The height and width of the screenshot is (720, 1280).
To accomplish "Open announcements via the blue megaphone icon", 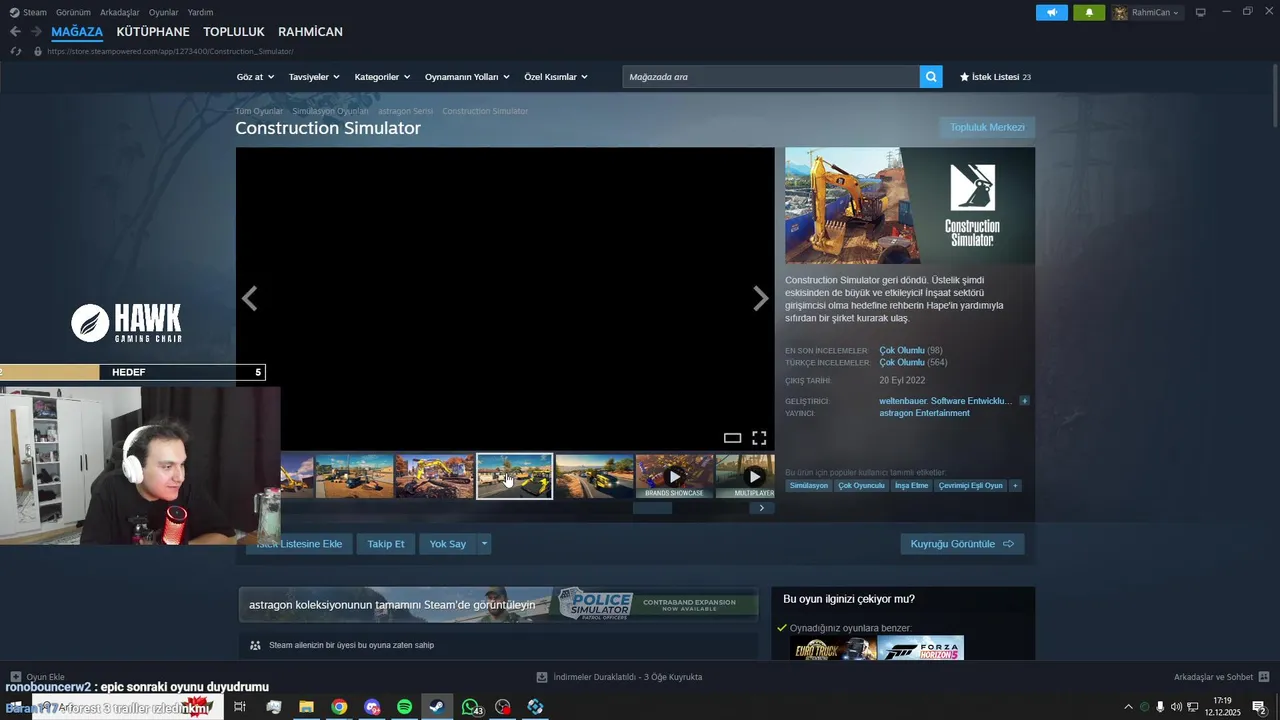I will (1052, 12).
